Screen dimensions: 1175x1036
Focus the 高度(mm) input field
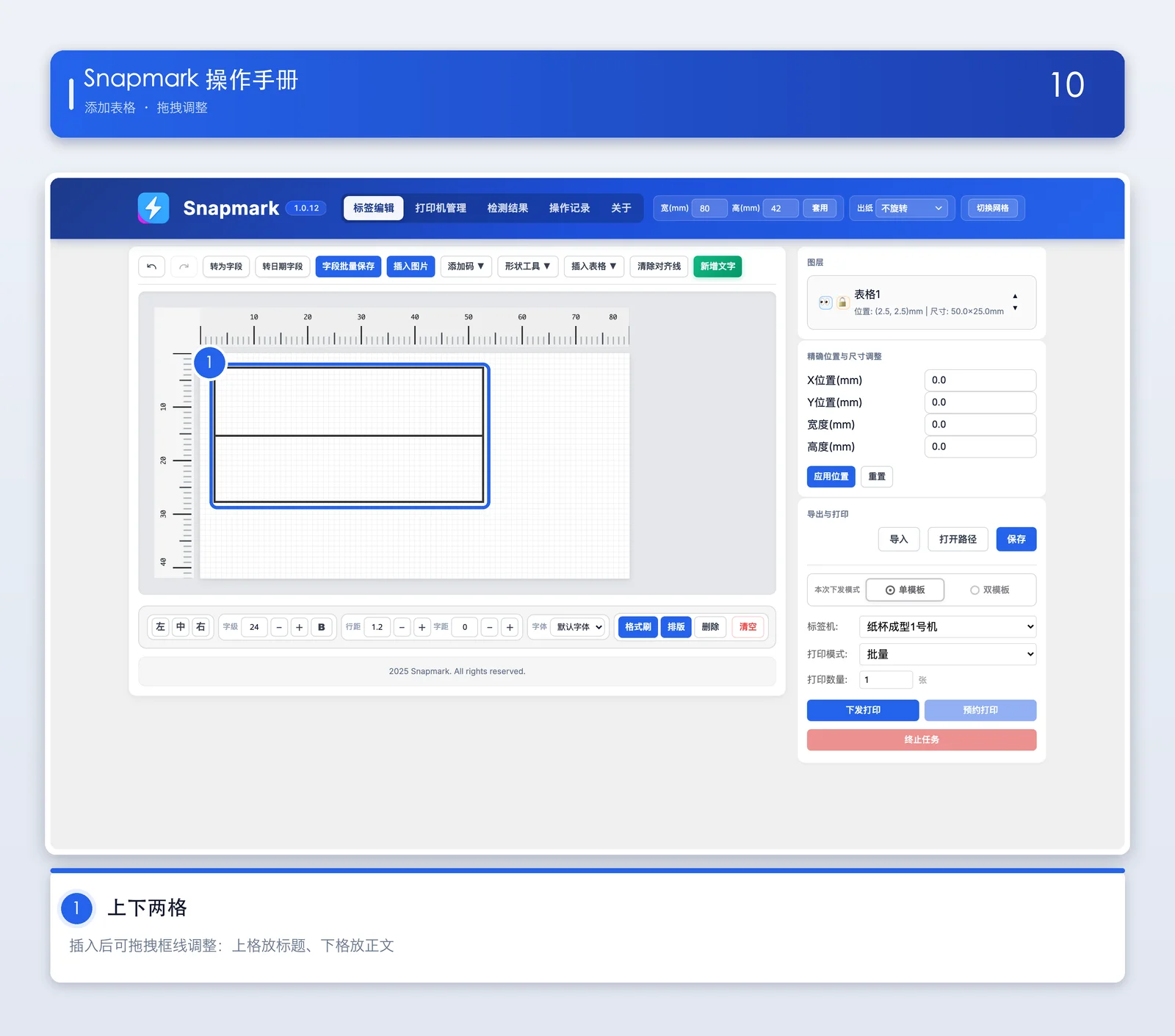tap(980, 446)
